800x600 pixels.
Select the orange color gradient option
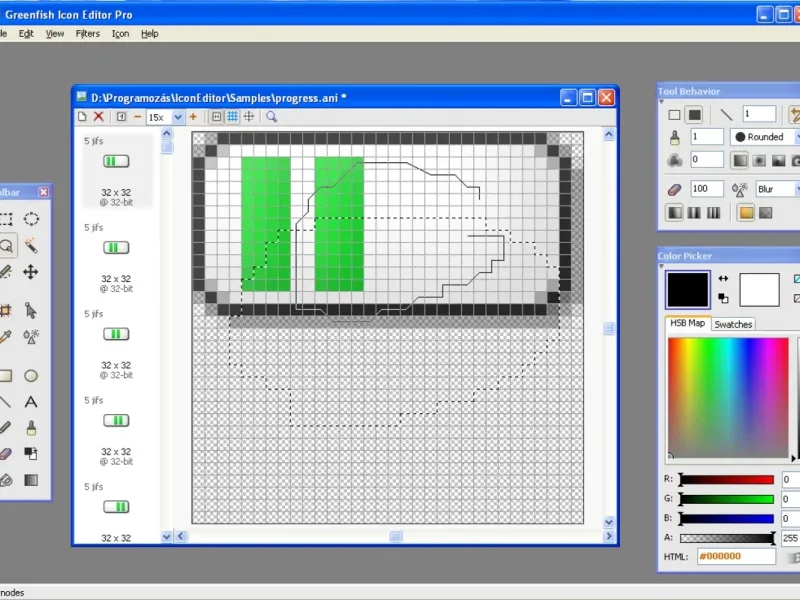(746, 212)
